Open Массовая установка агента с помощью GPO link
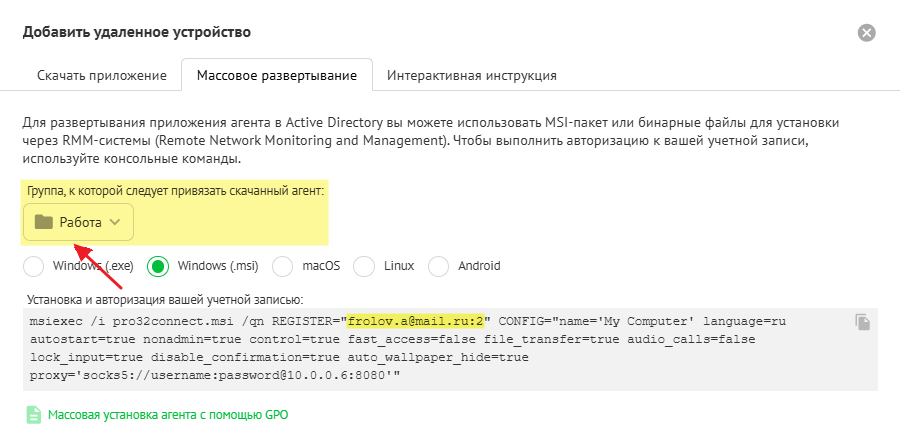 [x=168, y=414]
